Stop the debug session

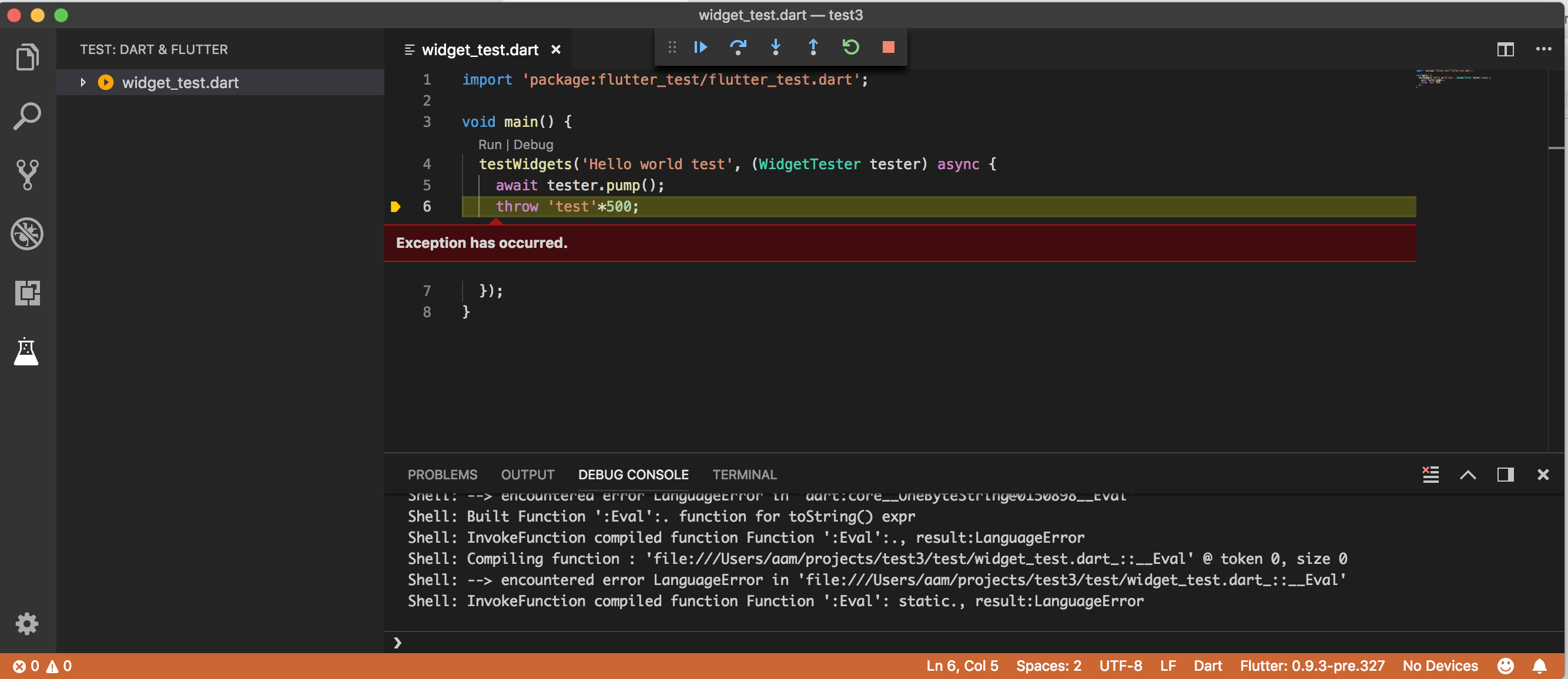click(x=888, y=48)
